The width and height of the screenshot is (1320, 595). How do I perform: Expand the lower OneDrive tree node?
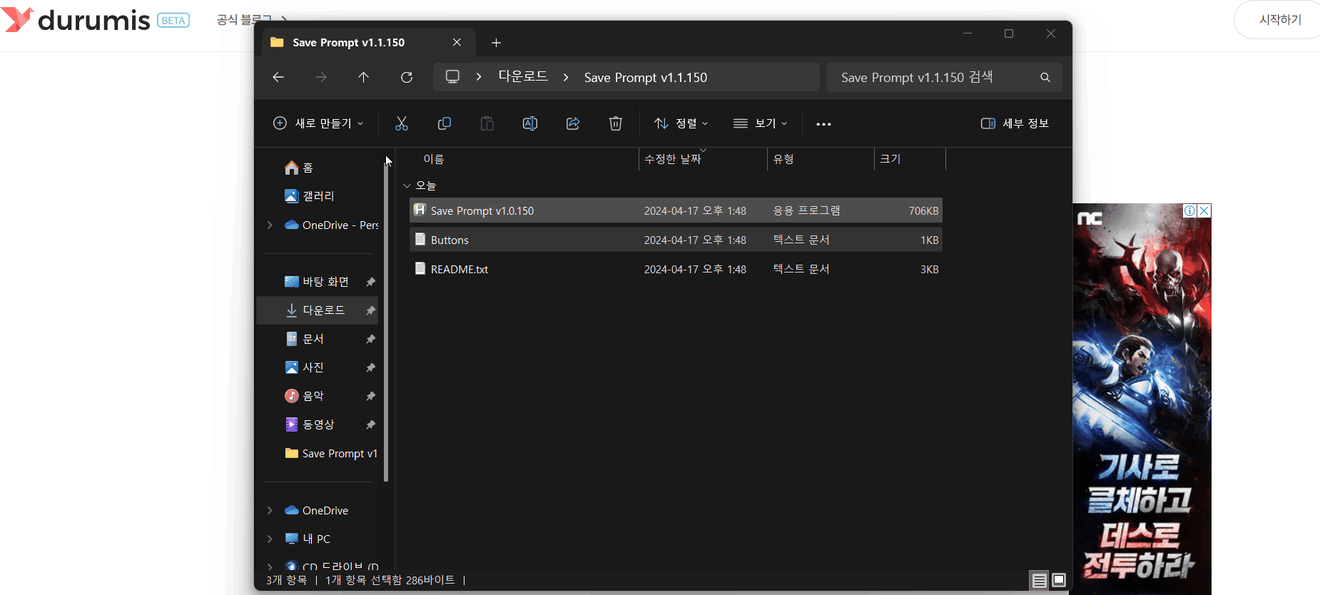click(270, 510)
